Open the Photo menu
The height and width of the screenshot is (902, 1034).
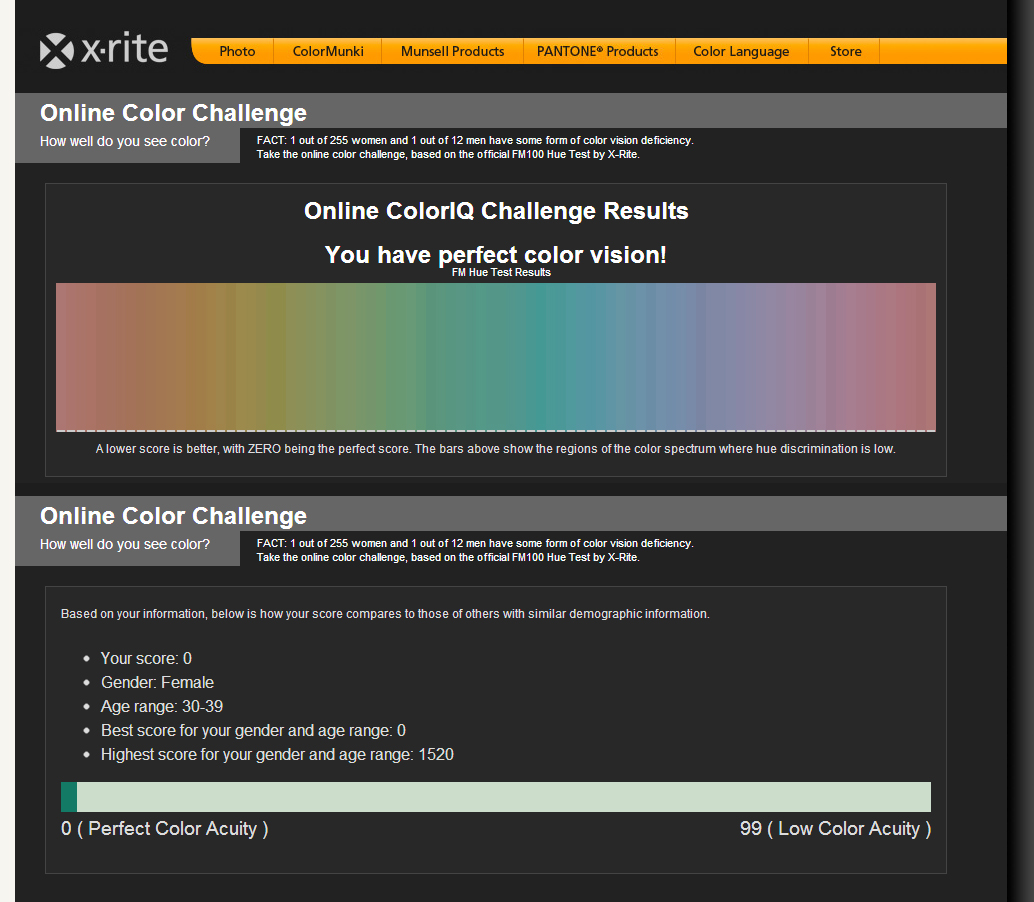pos(237,51)
